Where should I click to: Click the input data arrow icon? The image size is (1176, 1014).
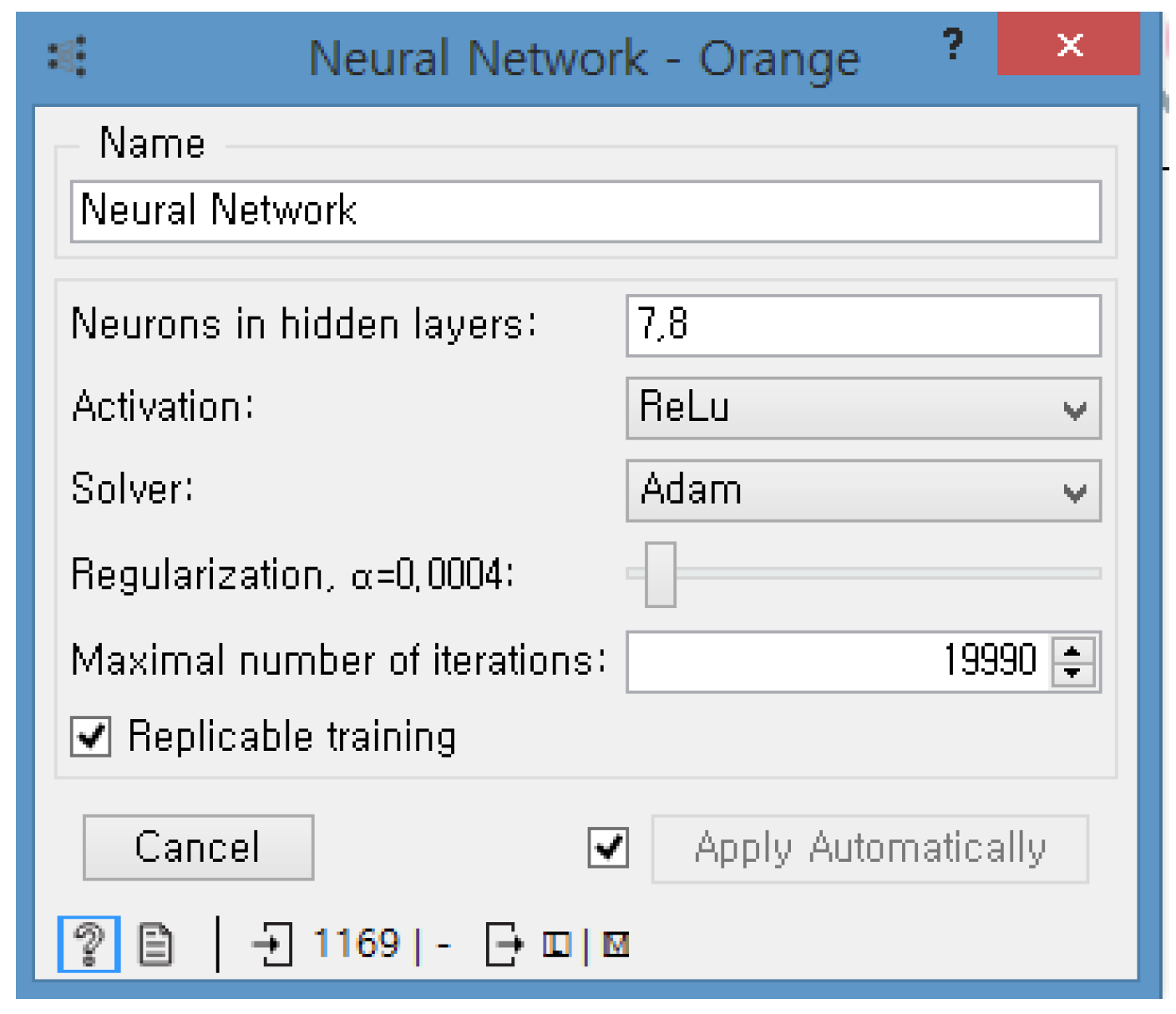pos(272,945)
